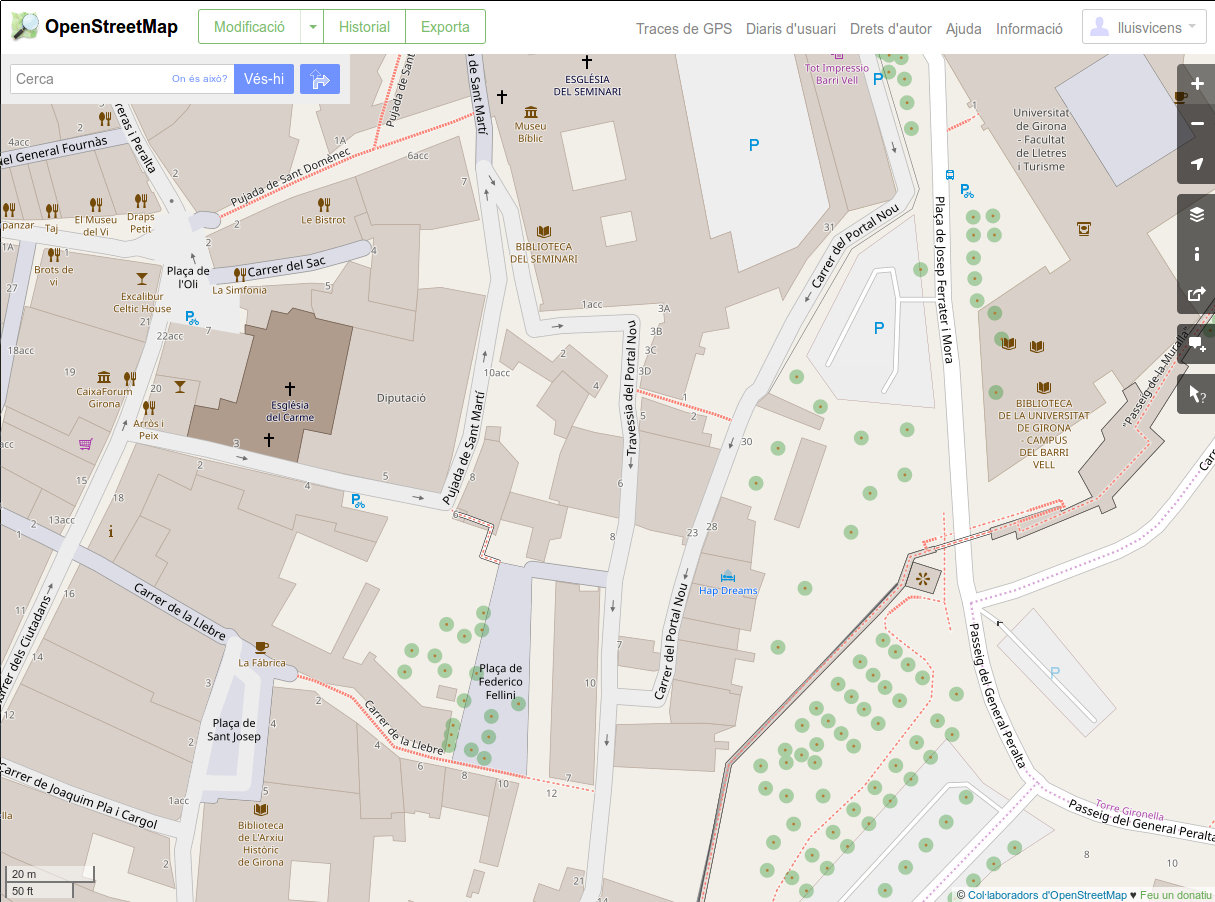Click the Vés-hi search button

pyautogui.click(x=264, y=79)
